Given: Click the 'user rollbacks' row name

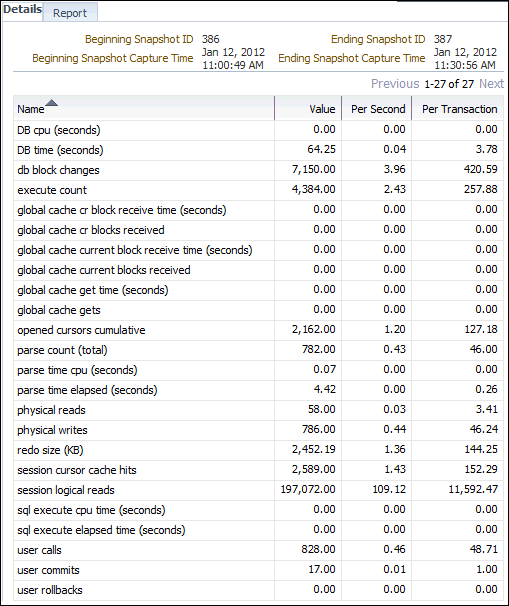Looking at the screenshot, I should [x=50, y=591].
